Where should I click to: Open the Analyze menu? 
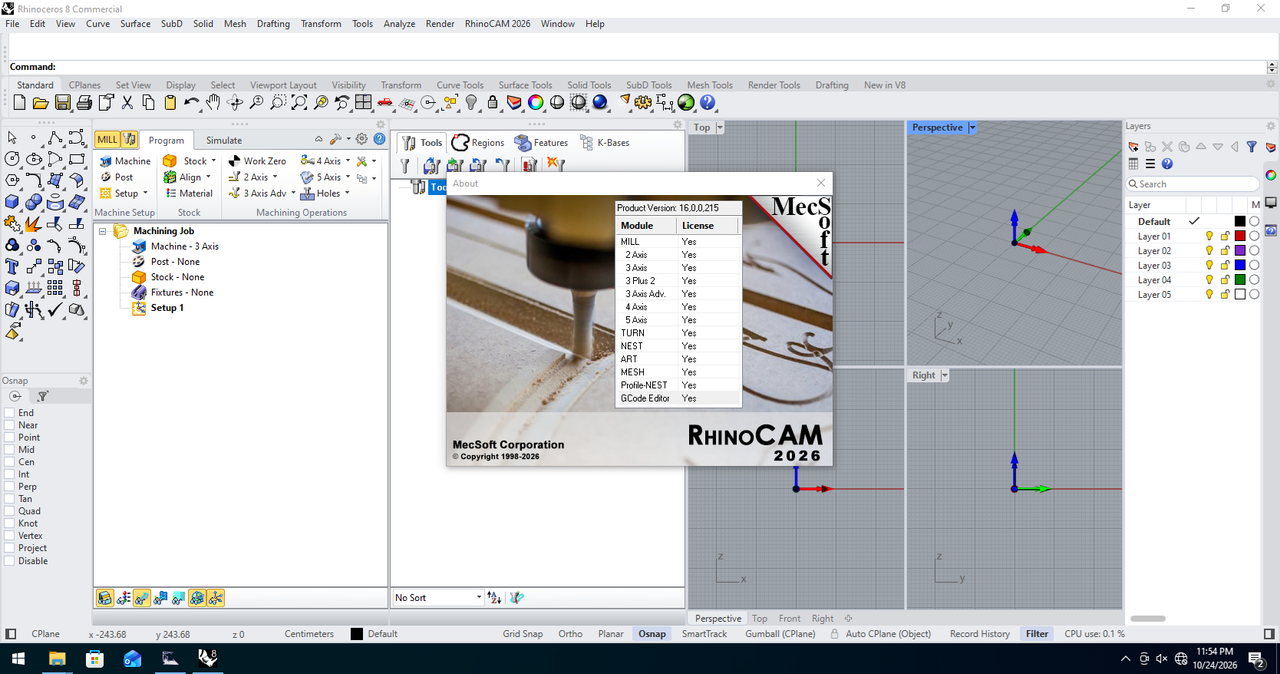399,24
